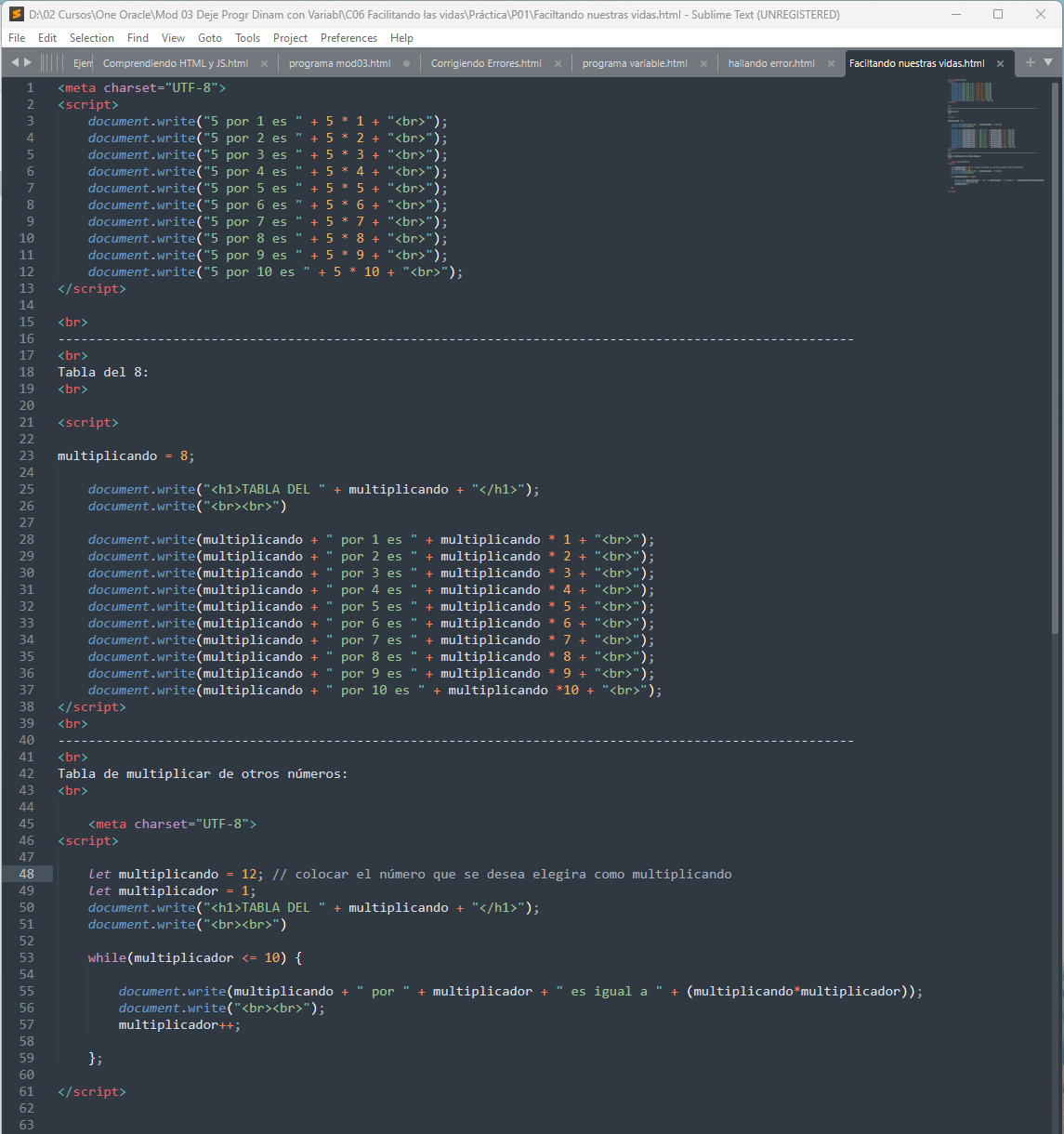This screenshot has height=1134, width=1064.
Task: Click line number 53 in gutter
Action: click(x=27, y=957)
